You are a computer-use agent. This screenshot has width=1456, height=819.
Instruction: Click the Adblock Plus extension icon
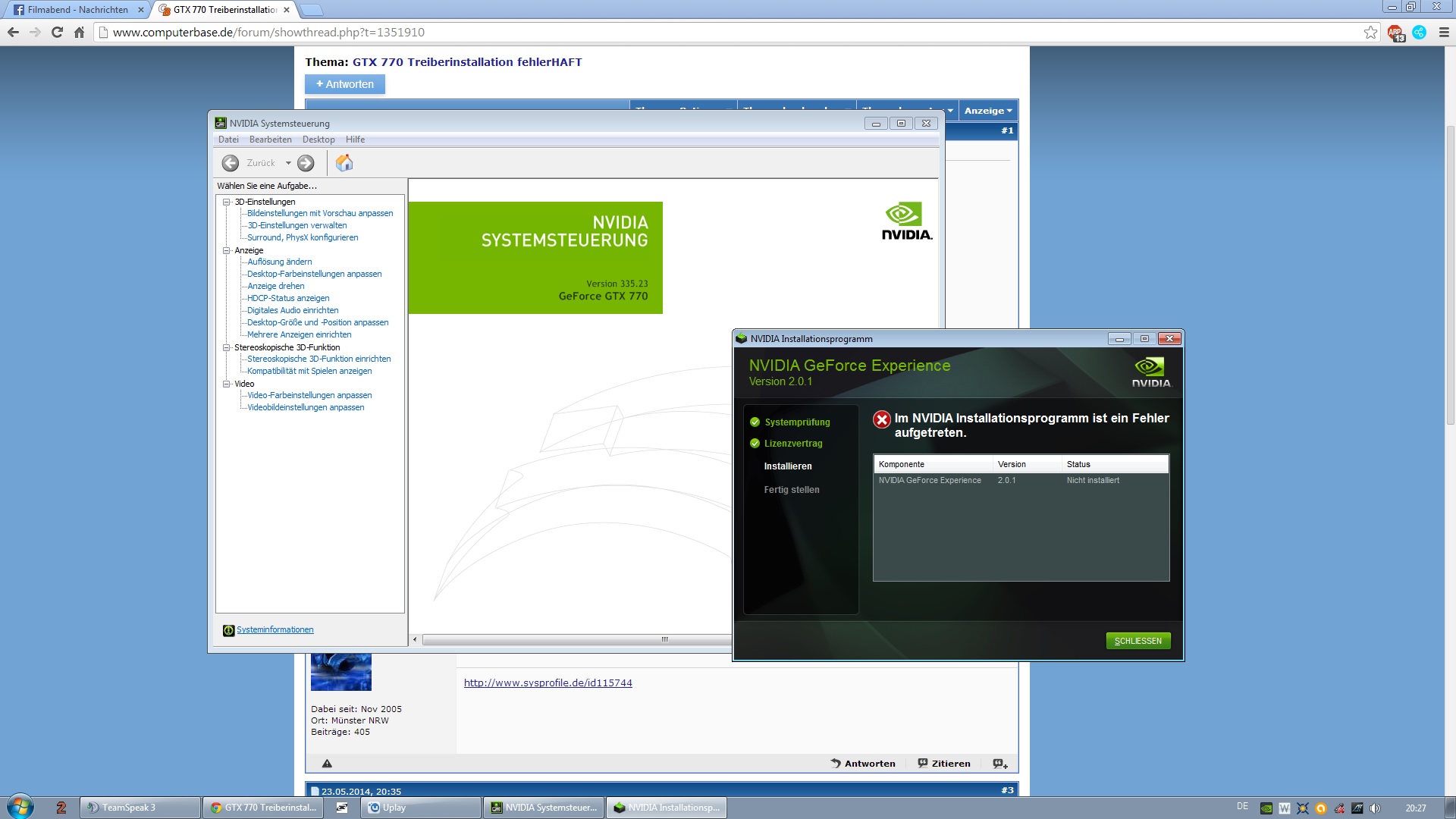[x=1395, y=32]
